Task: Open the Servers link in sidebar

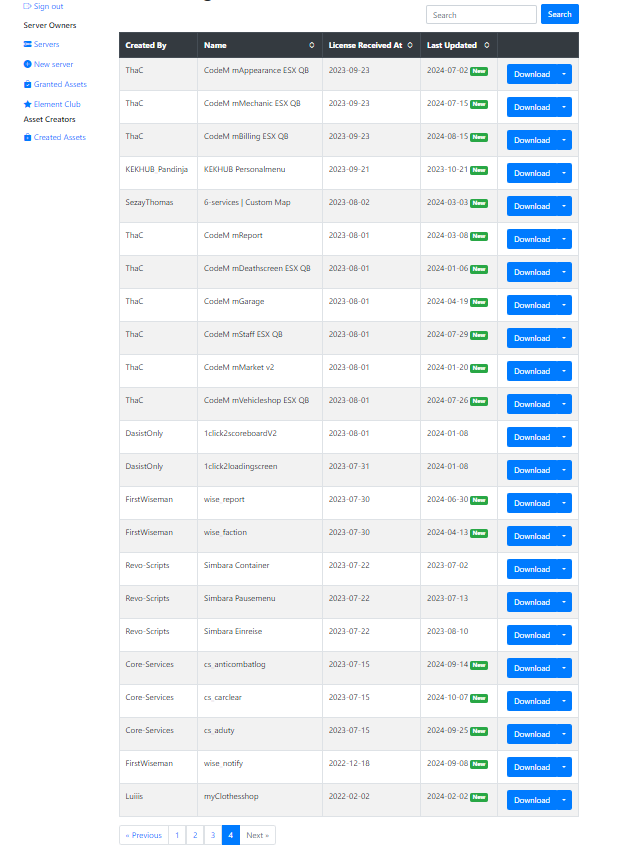Action: (46, 44)
